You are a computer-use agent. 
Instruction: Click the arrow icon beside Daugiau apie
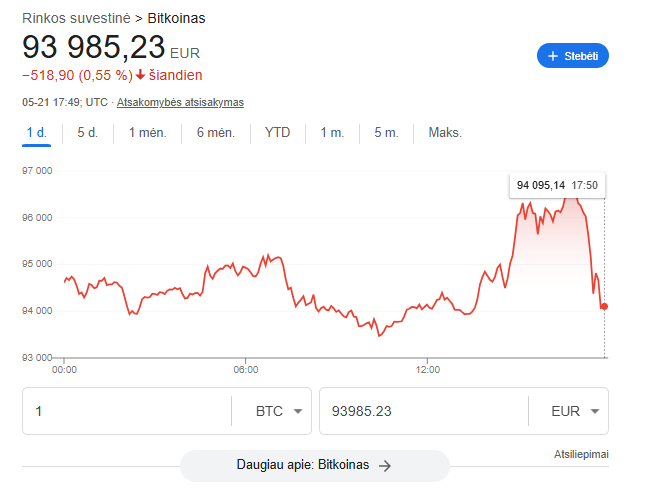coord(385,466)
